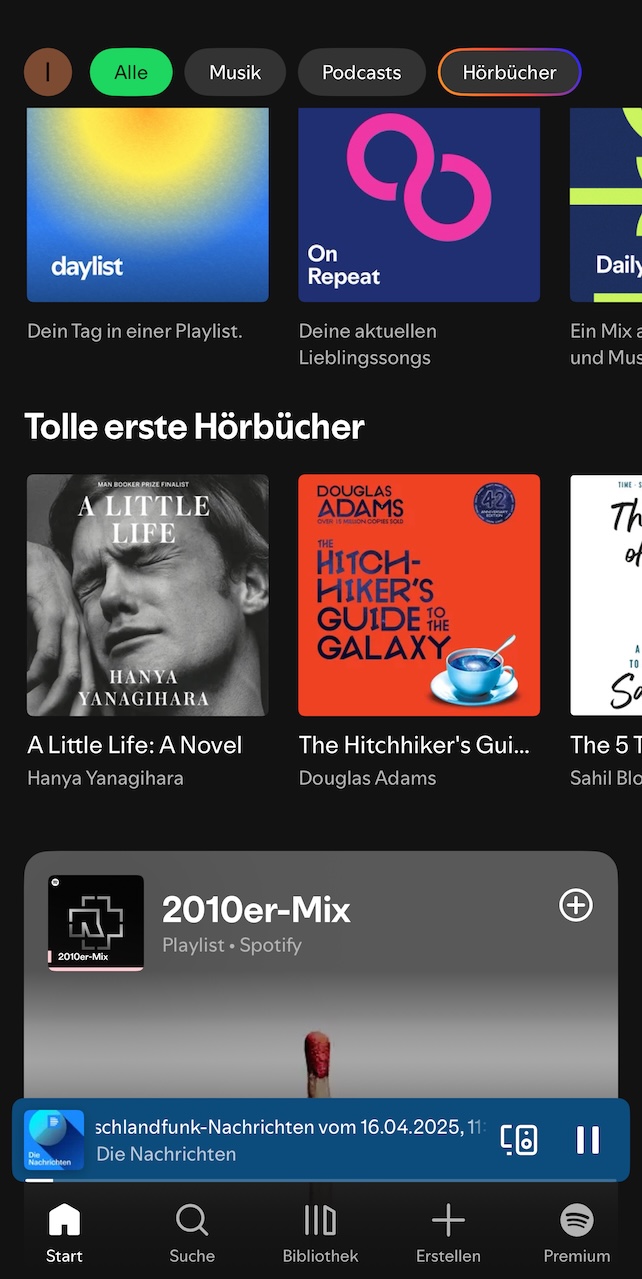This screenshot has width=642, height=1279.
Task: Open the Die Nachrichten now-playing artwork
Action: pos(54,1140)
